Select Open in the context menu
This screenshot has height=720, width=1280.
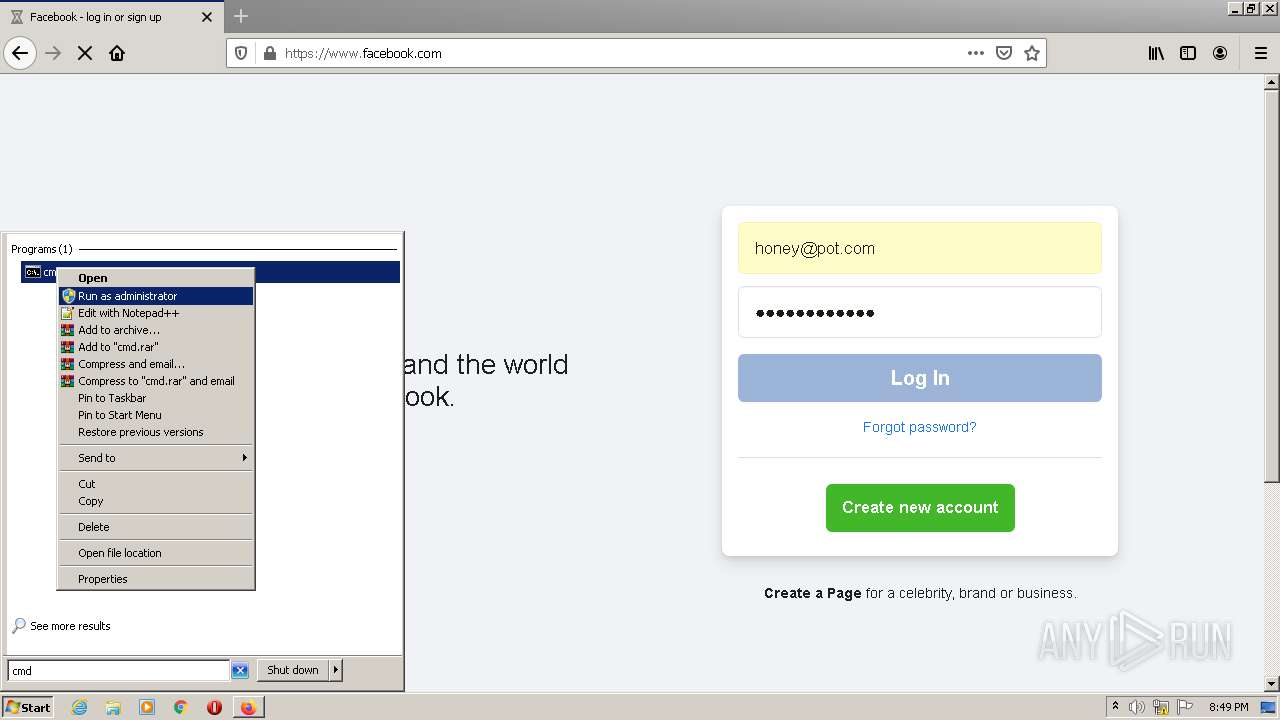pyautogui.click(x=155, y=278)
